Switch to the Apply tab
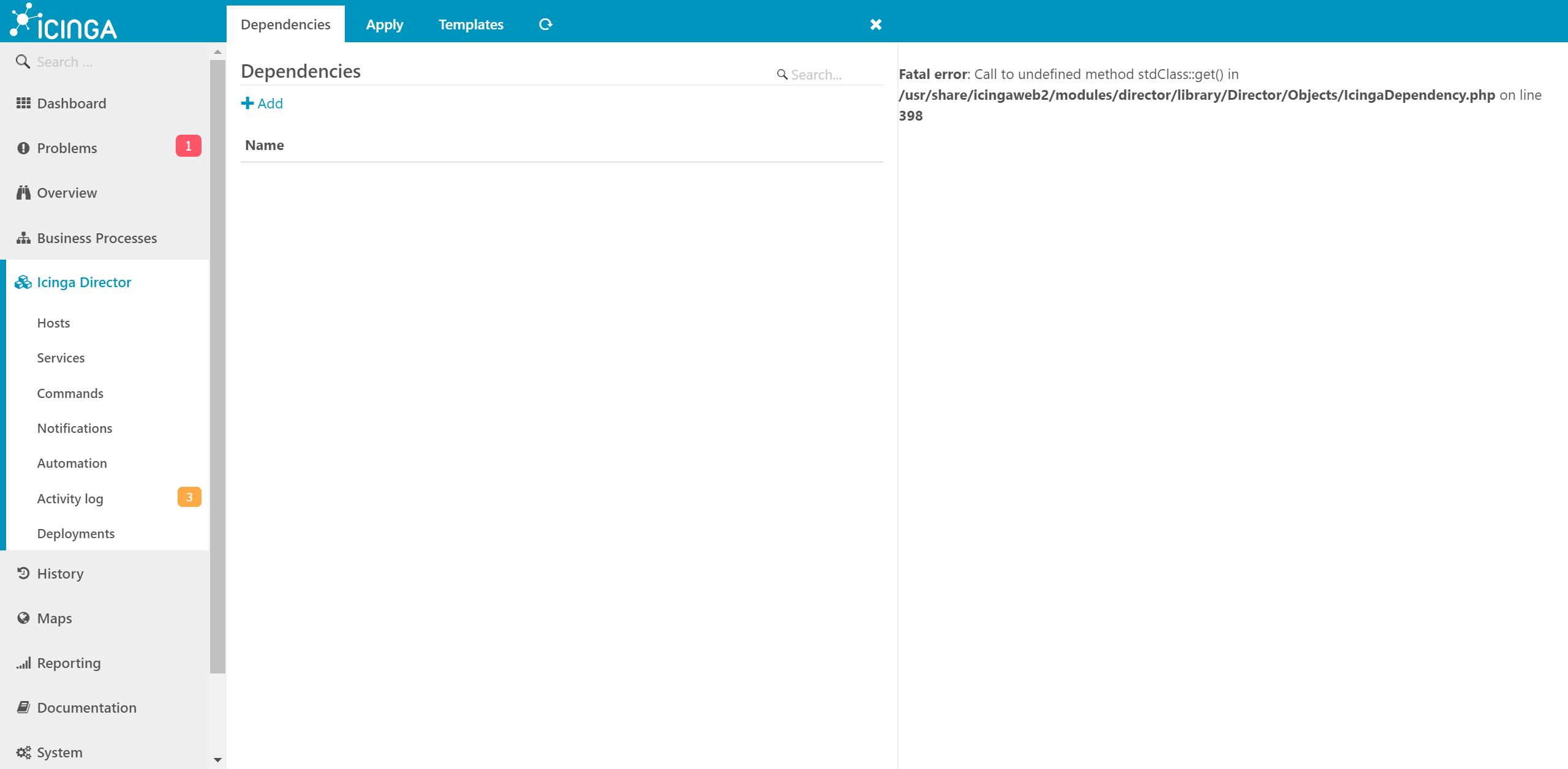The image size is (1568, 769). click(384, 24)
